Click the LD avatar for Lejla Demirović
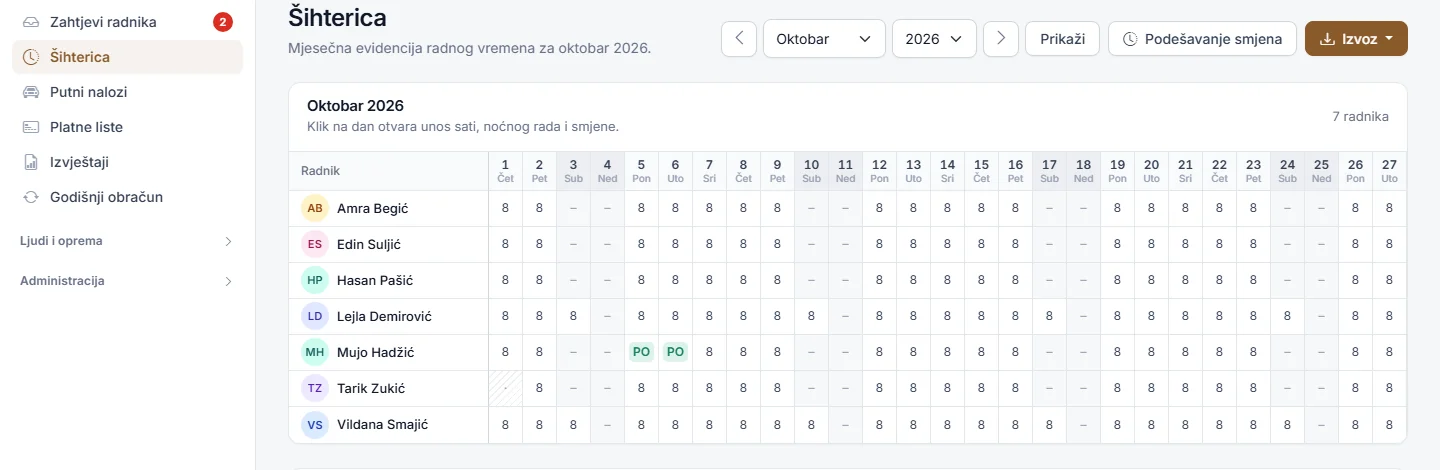This screenshot has height=470, width=1440. pos(315,317)
